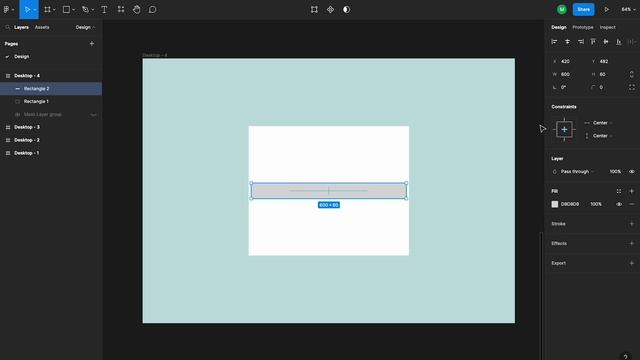Viewport: 640px width, 360px height.
Task: Switch to the Inspect tab
Action: tap(607, 27)
